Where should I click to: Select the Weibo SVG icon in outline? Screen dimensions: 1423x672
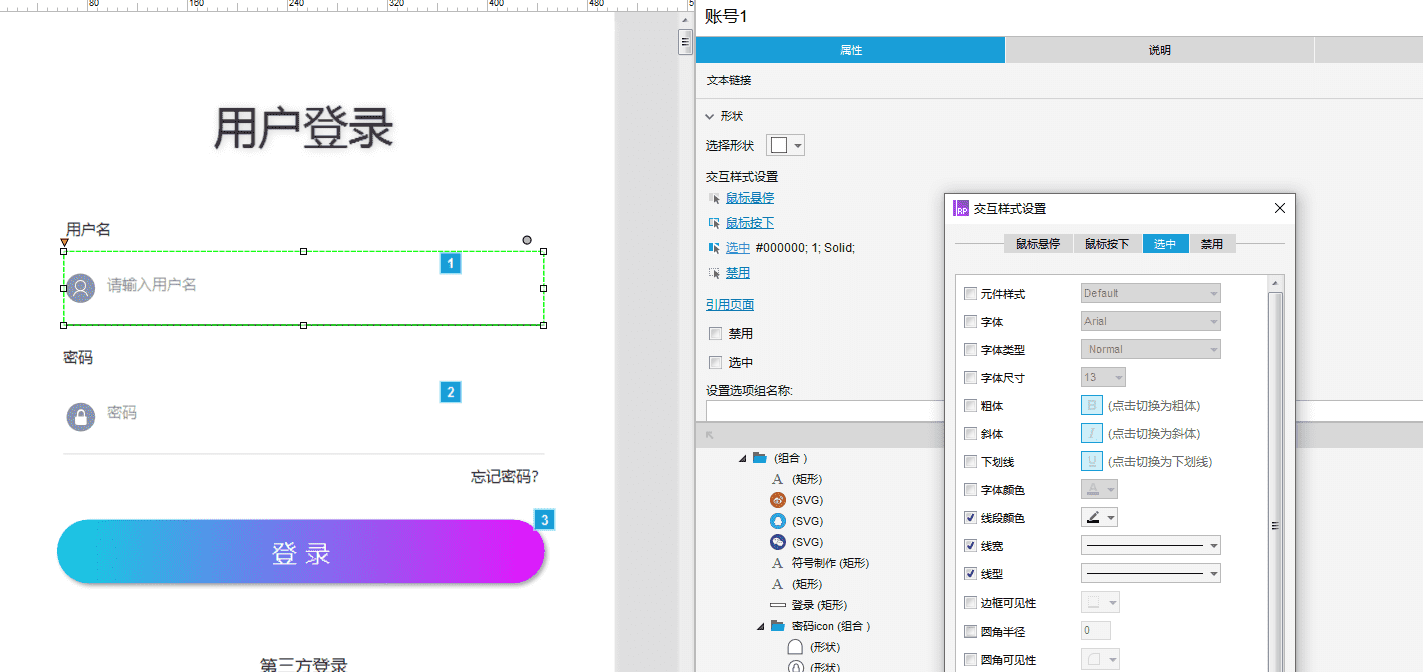(778, 500)
